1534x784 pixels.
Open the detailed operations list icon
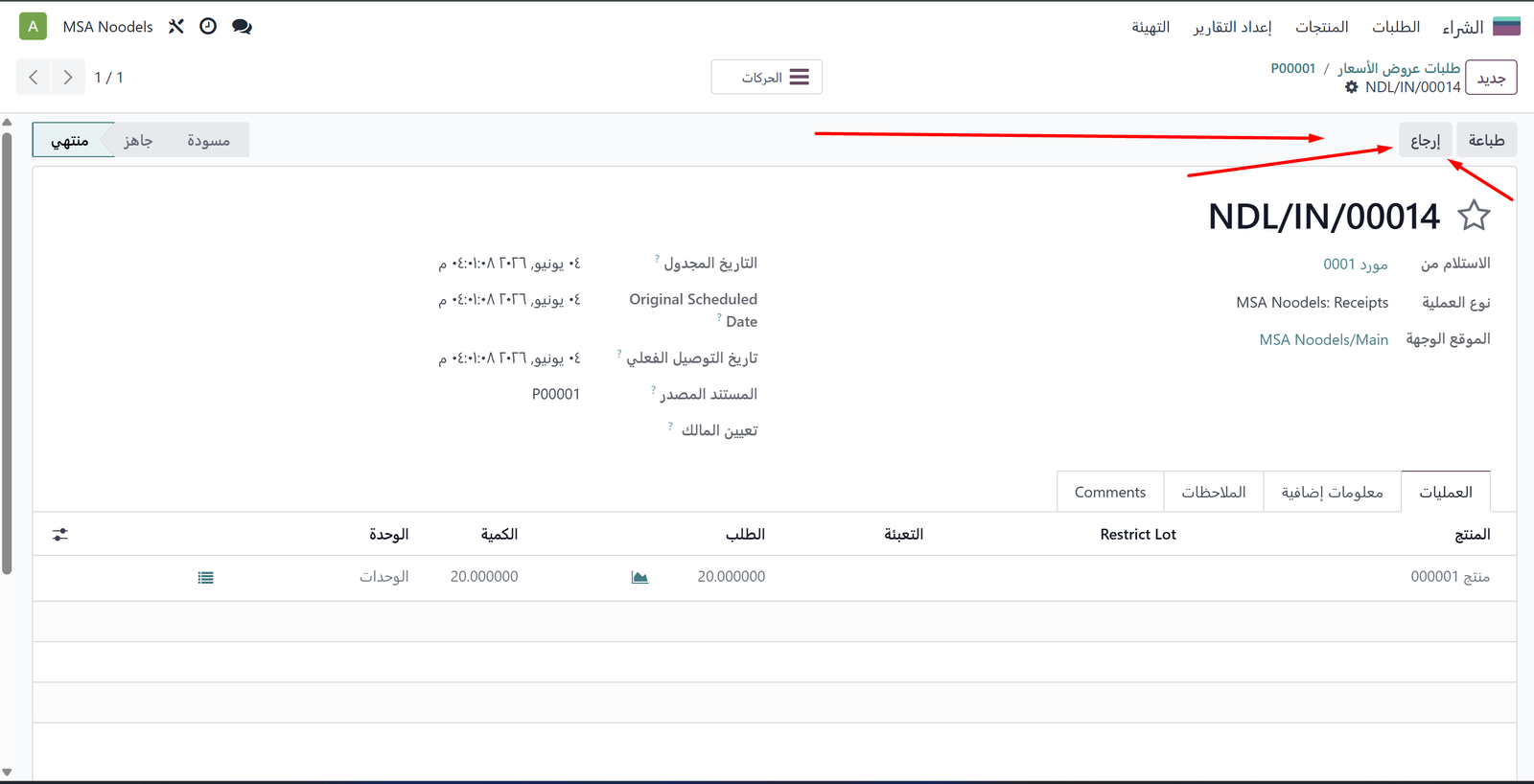pyautogui.click(x=205, y=578)
